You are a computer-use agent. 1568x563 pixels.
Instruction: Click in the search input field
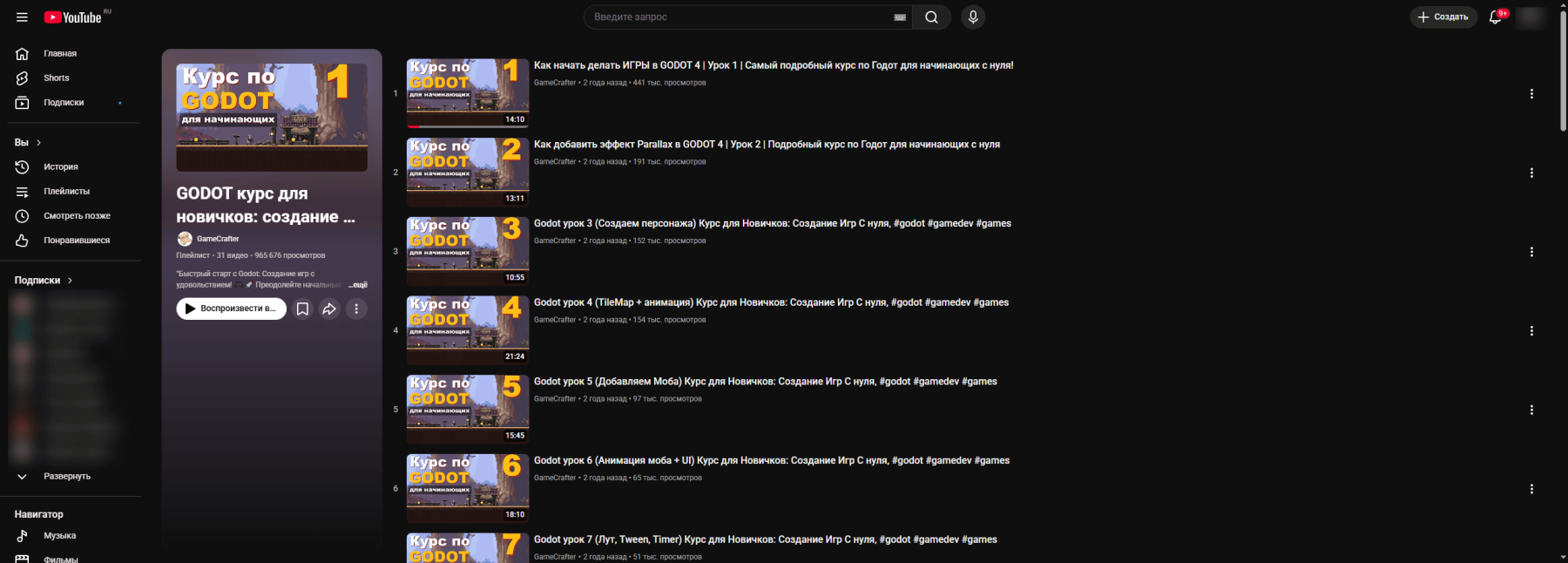(736, 17)
